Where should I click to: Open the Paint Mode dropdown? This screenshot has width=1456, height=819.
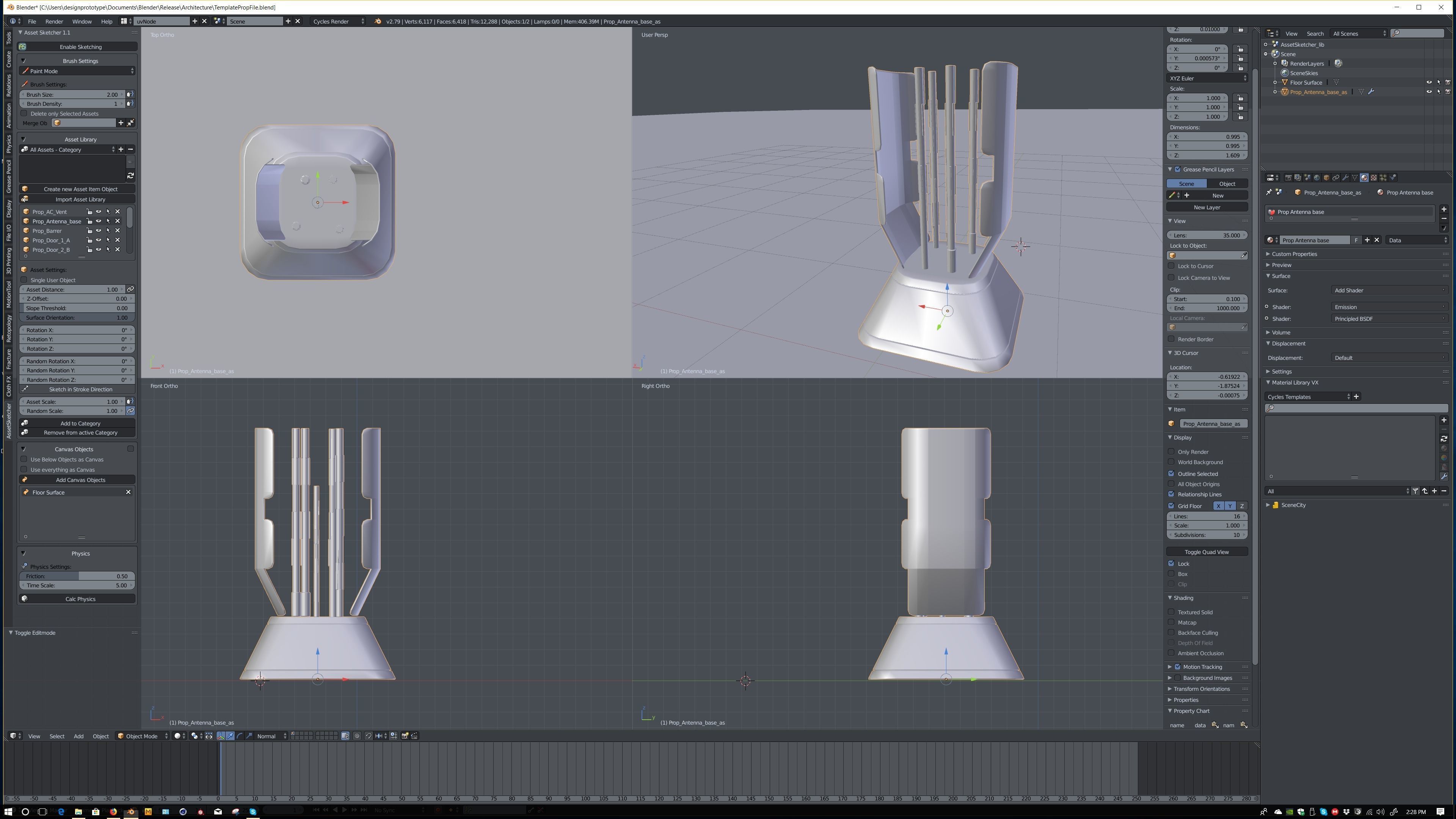tap(77, 71)
